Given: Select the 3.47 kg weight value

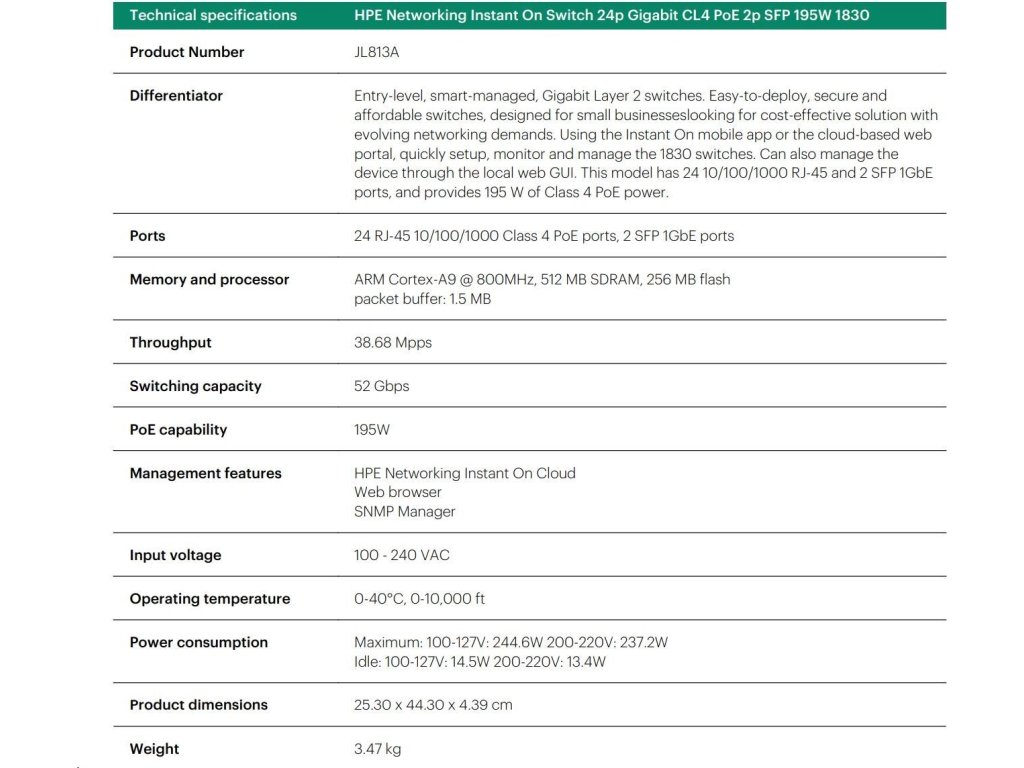Looking at the screenshot, I should click(x=377, y=749).
